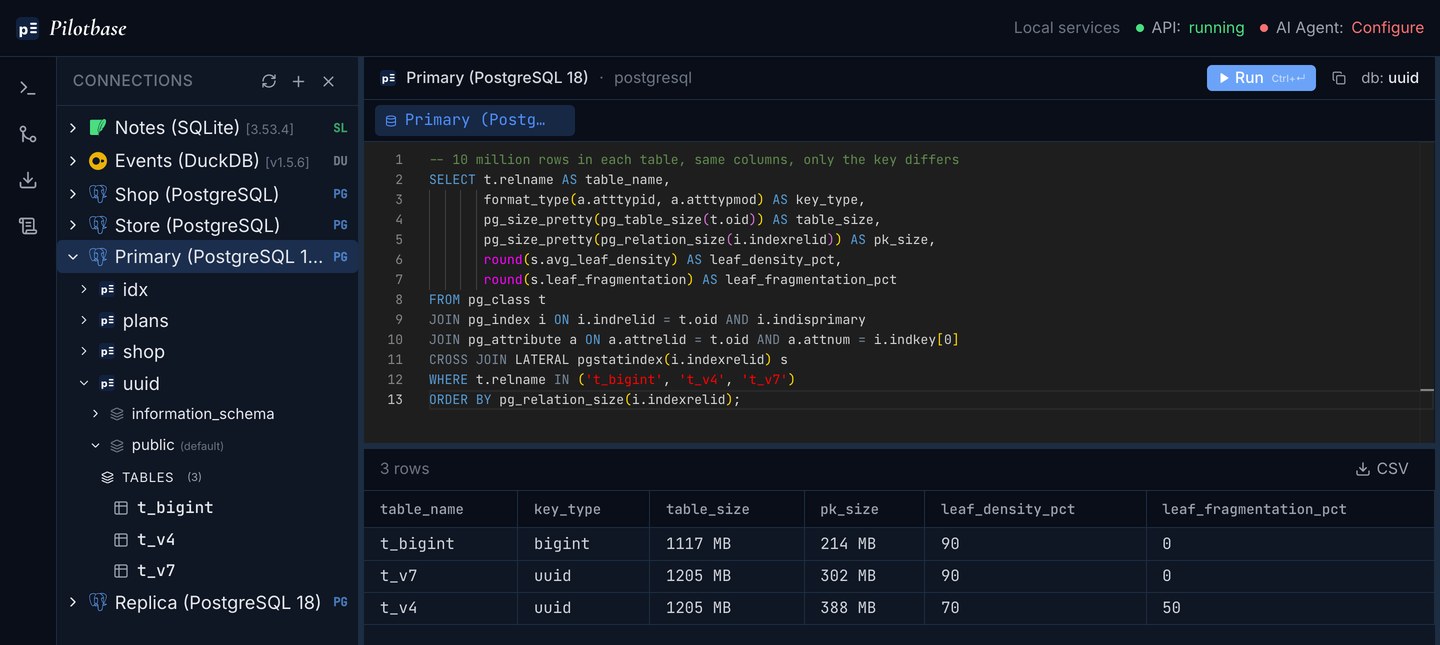Click the copy query icon beside Run
Viewport: 1440px width, 645px height.
[x=1339, y=78]
